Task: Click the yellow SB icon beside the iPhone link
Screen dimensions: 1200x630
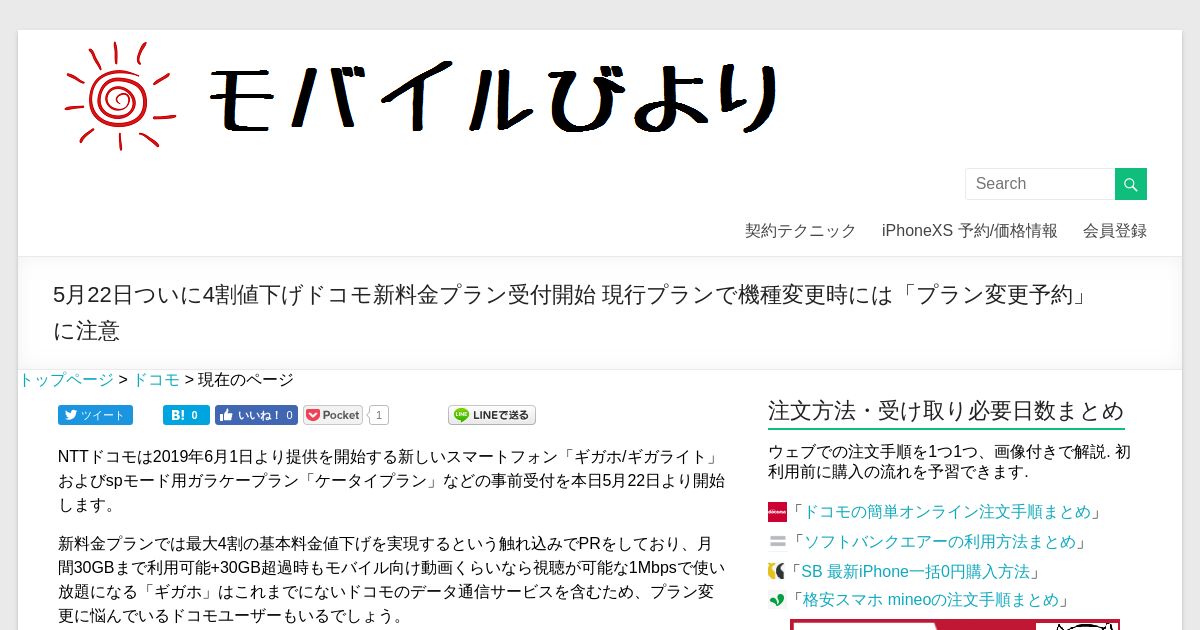Action: click(x=776, y=572)
